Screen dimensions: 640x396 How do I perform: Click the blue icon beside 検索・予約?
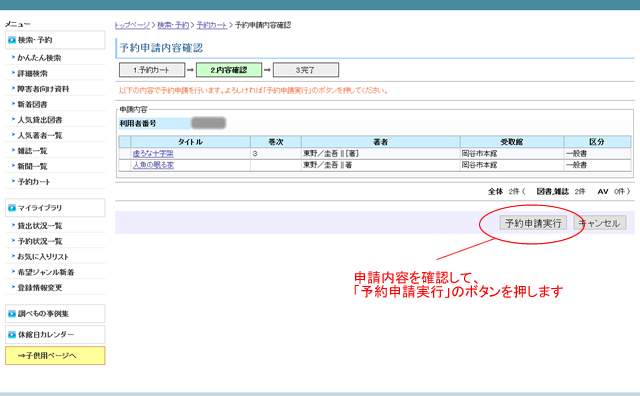(12, 40)
